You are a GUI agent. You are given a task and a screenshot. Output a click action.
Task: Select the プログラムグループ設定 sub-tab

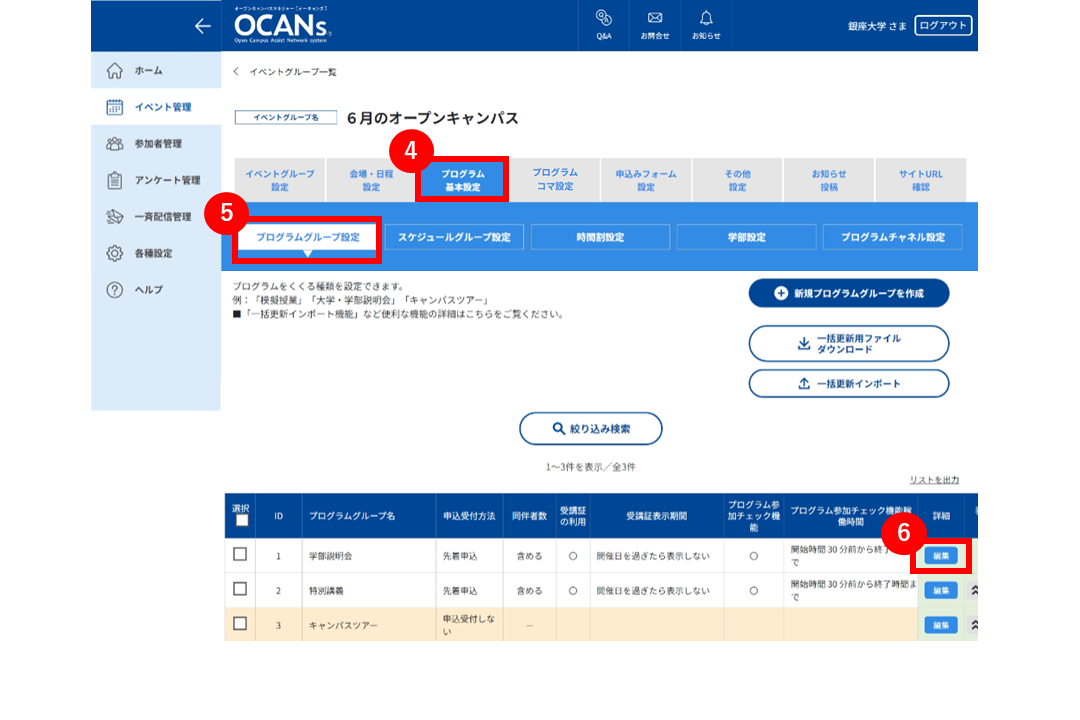[x=308, y=237]
